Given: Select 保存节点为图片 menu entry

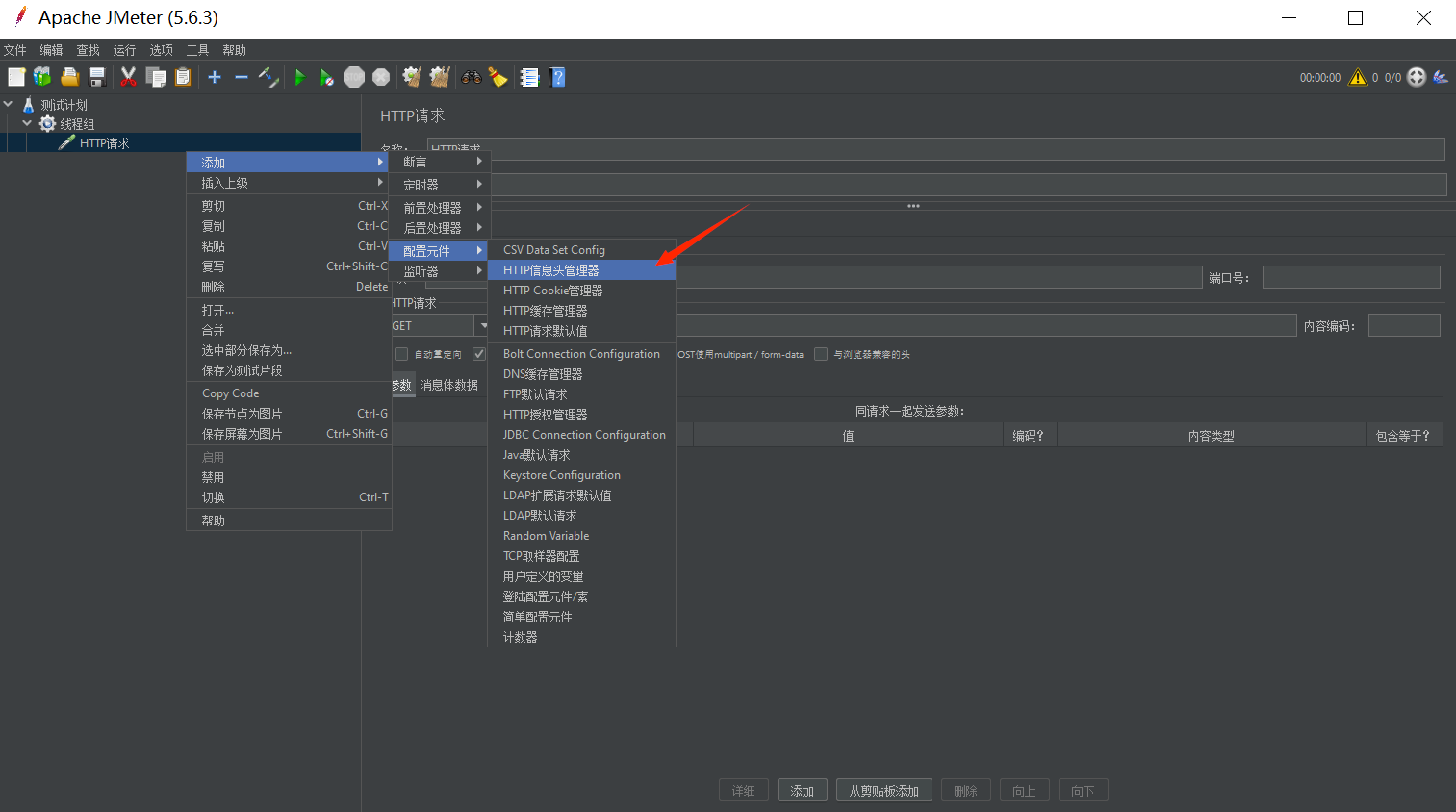Looking at the screenshot, I should click(289, 414).
